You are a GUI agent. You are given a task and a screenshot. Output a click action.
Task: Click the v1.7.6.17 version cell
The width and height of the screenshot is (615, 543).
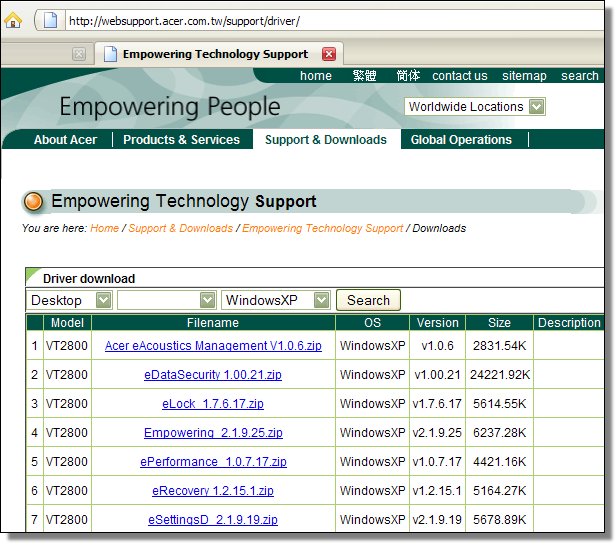pyautogui.click(x=437, y=404)
